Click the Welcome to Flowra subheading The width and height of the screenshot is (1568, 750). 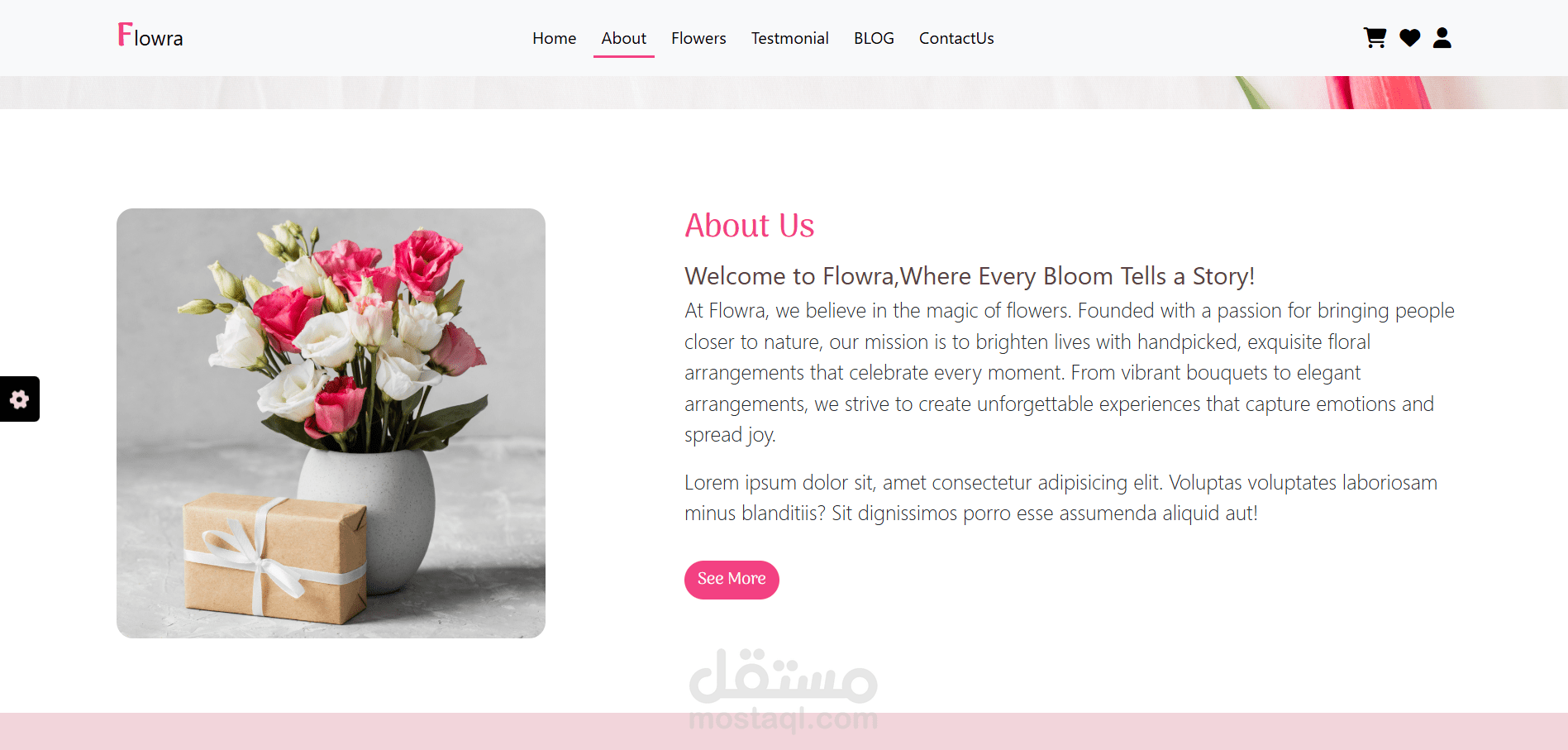(970, 276)
